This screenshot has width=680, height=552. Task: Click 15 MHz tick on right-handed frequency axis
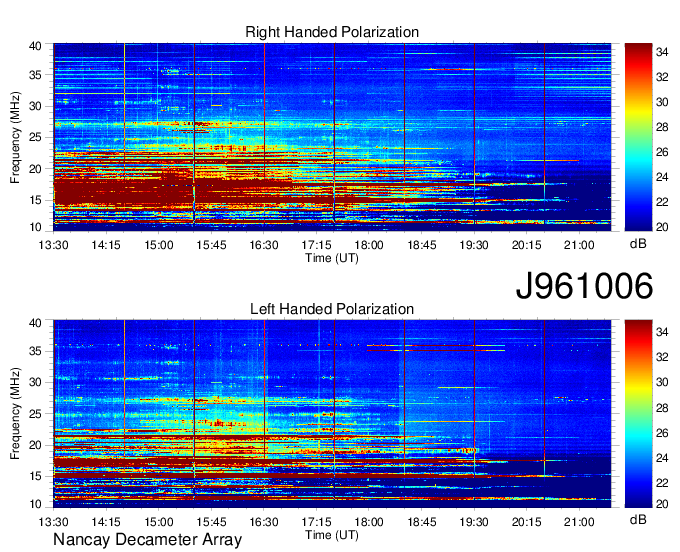tap(35, 200)
